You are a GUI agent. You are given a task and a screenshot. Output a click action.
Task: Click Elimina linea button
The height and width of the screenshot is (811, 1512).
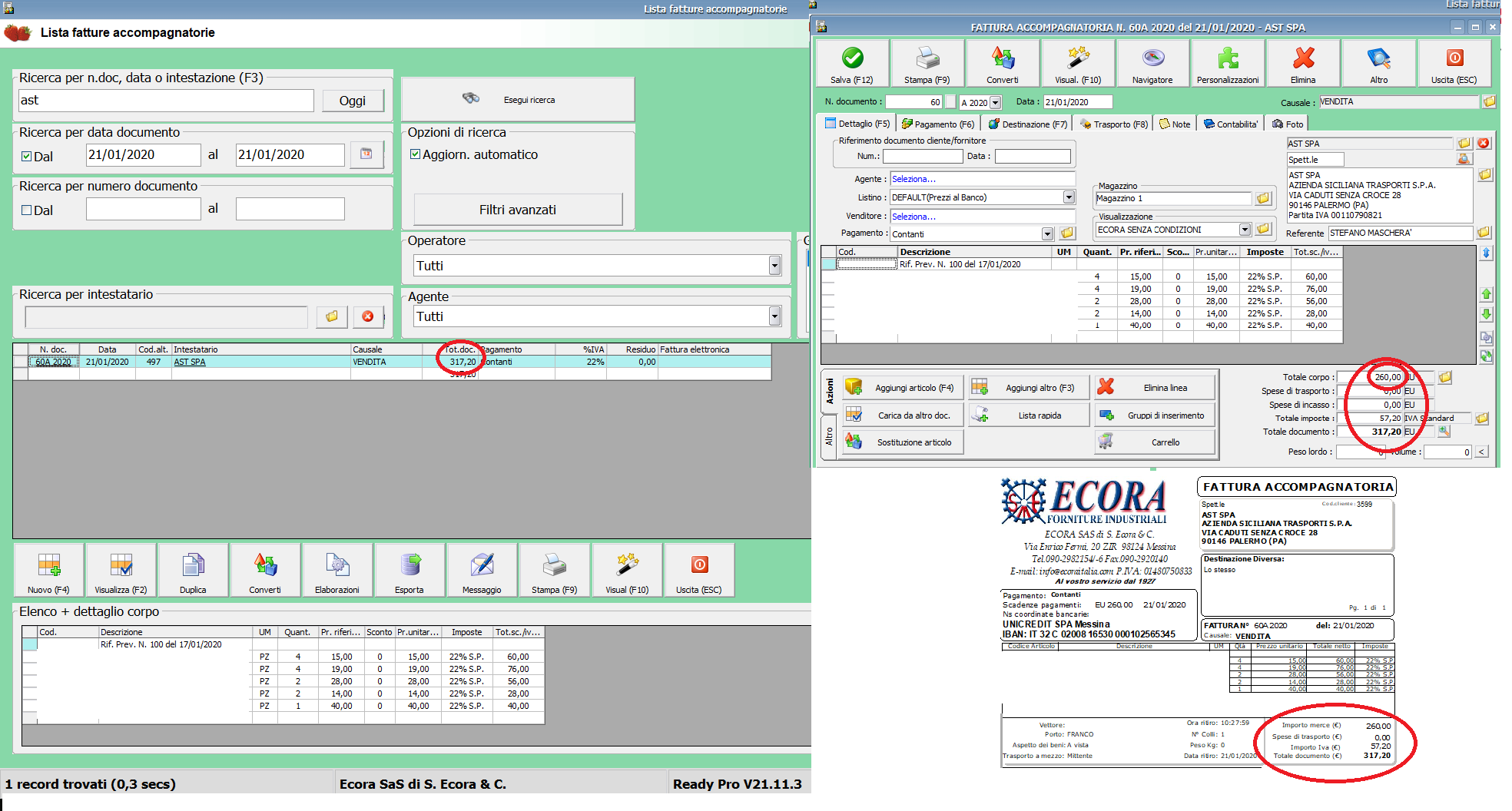coord(1155,387)
